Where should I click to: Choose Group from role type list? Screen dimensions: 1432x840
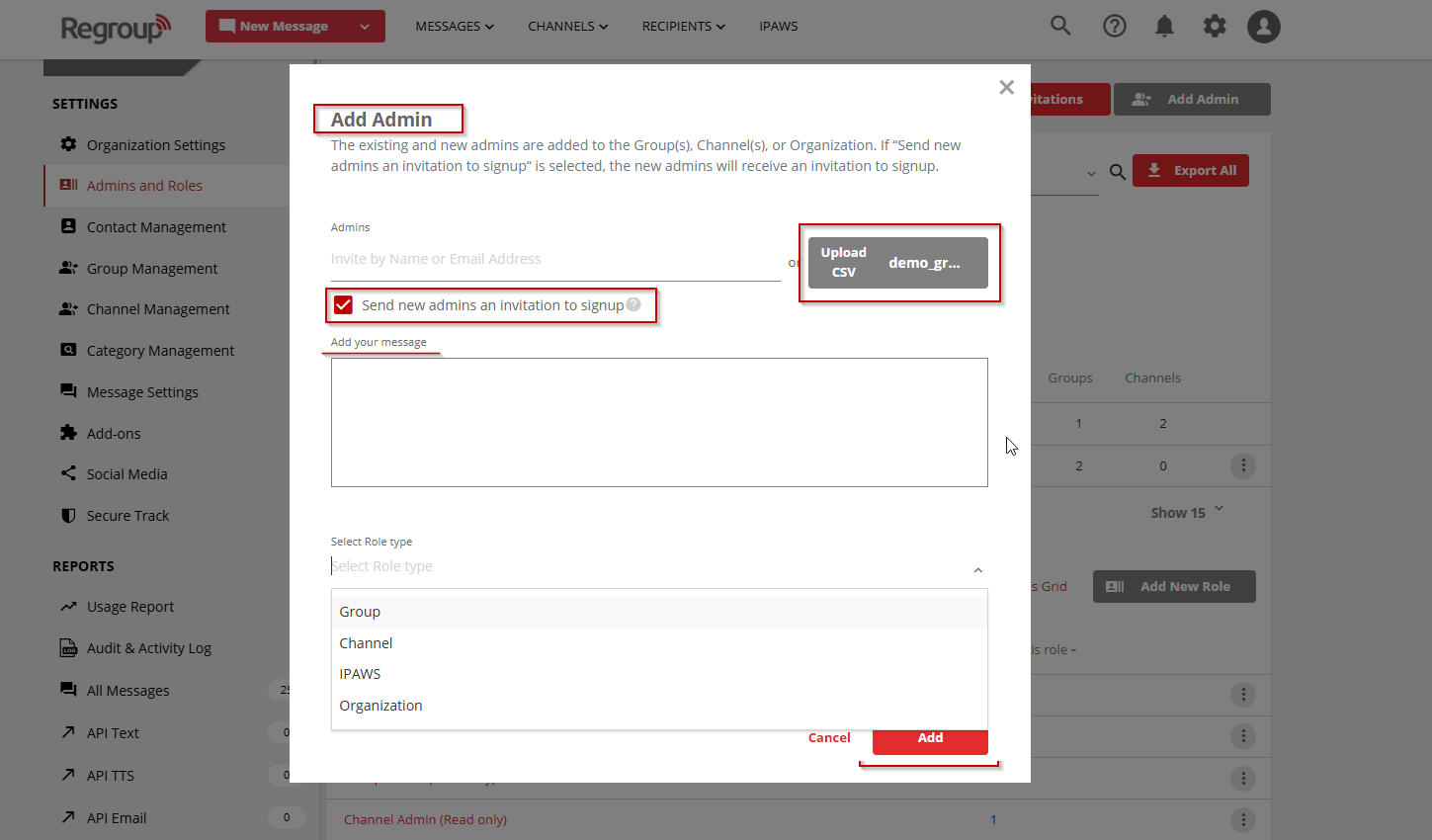[x=659, y=612]
